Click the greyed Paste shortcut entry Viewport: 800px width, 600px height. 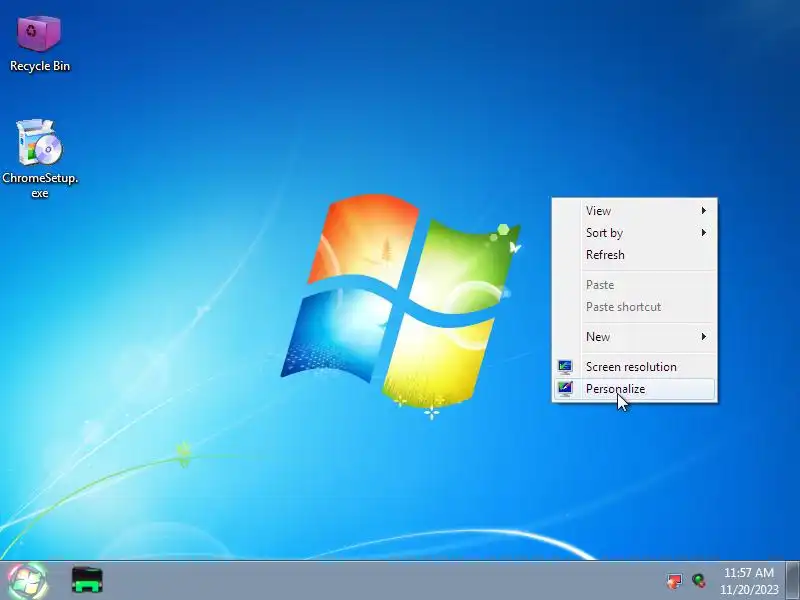click(635, 307)
